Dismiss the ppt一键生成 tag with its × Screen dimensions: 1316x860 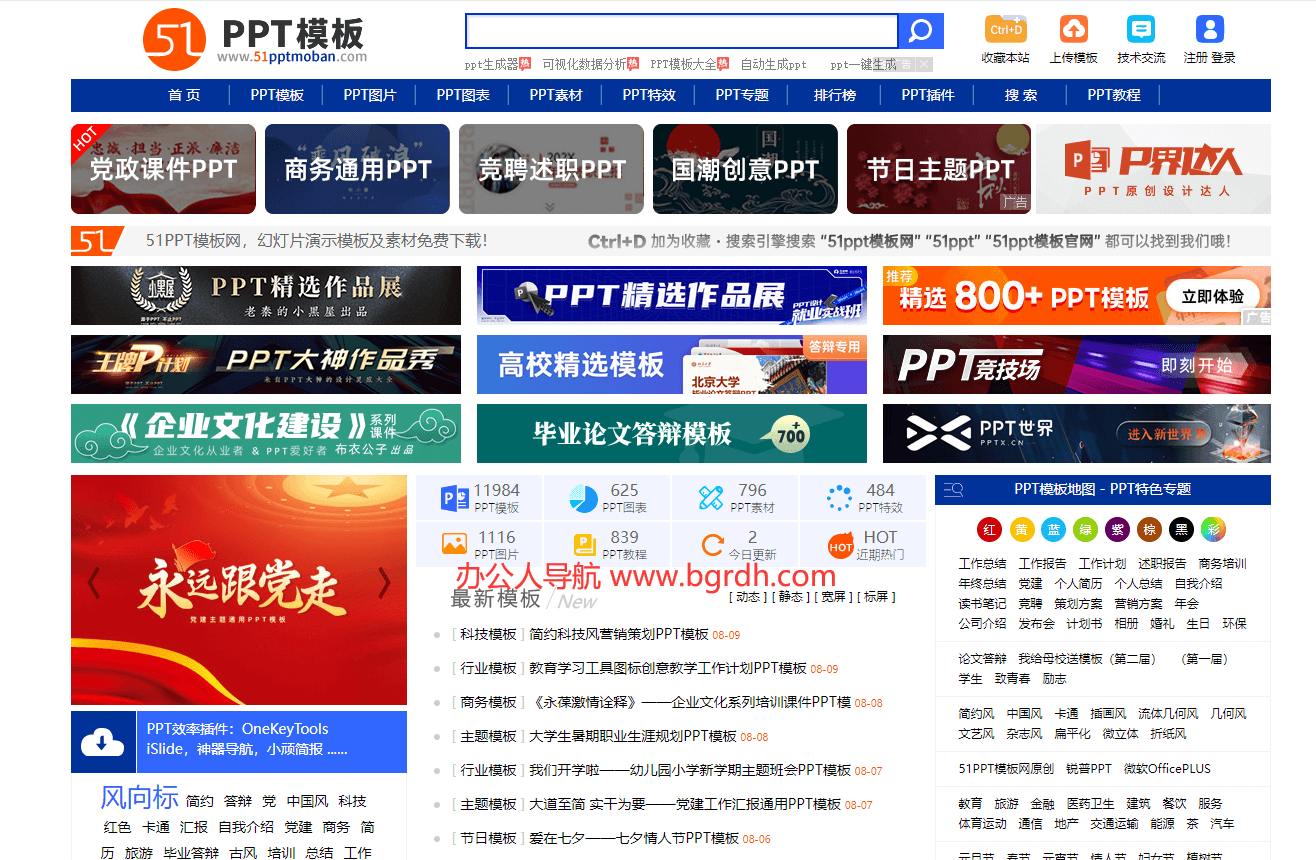coord(923,64)
